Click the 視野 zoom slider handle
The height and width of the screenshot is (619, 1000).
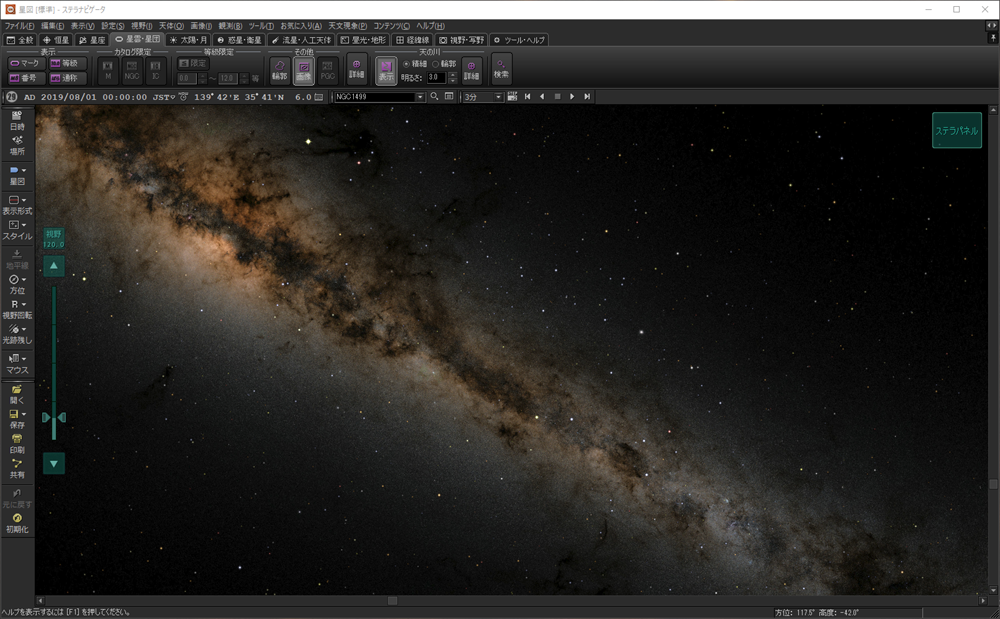(x=54, y=417)
